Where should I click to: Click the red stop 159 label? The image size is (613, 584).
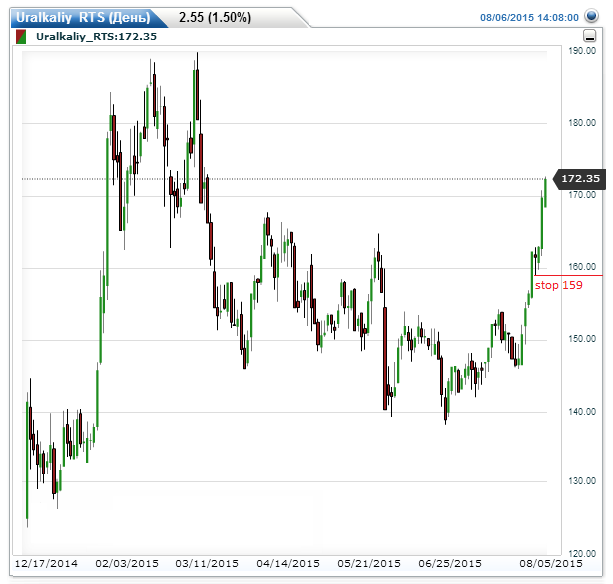[x=558, y=285]
